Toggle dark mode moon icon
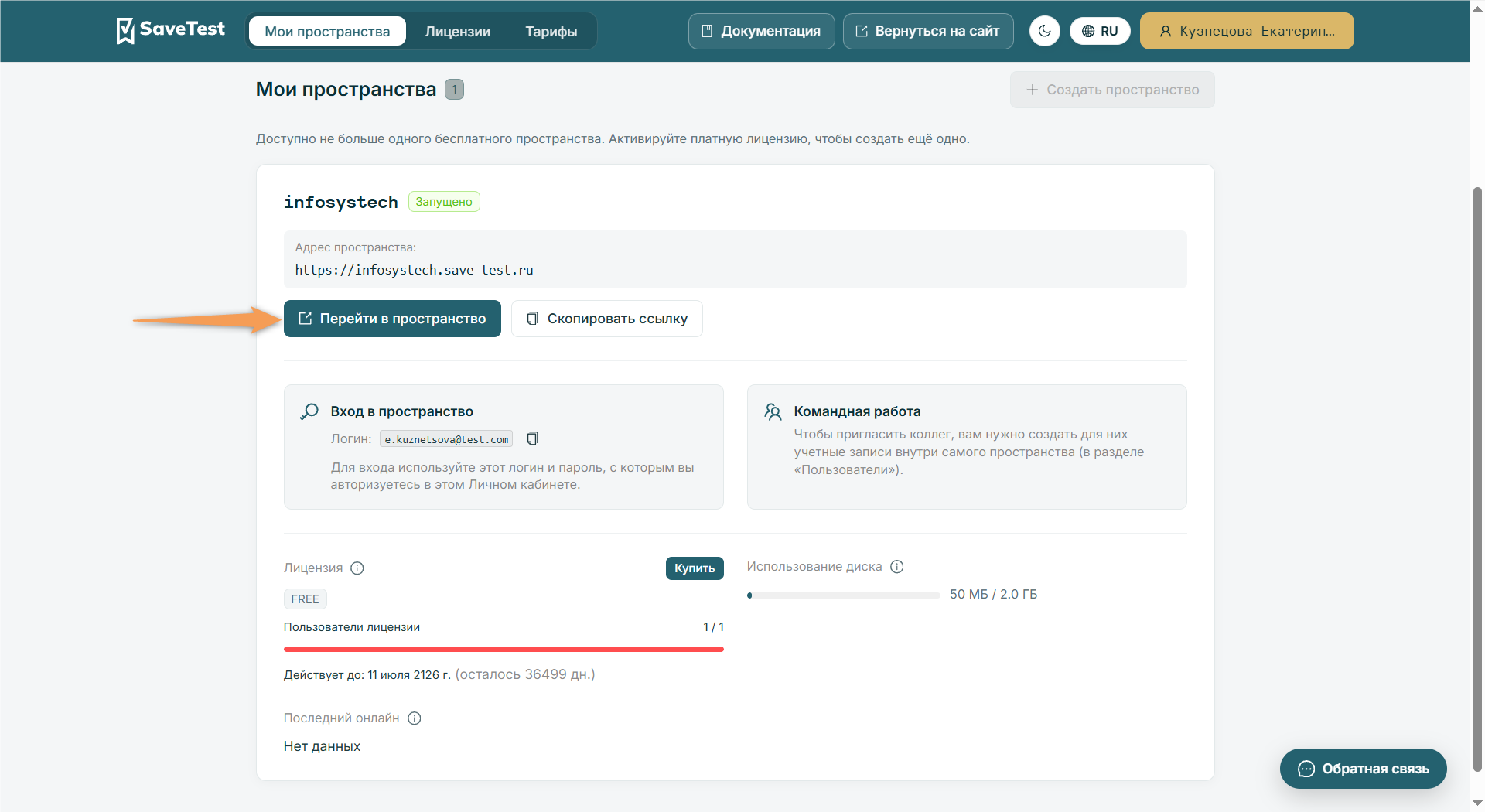 tap(1044, 31)
